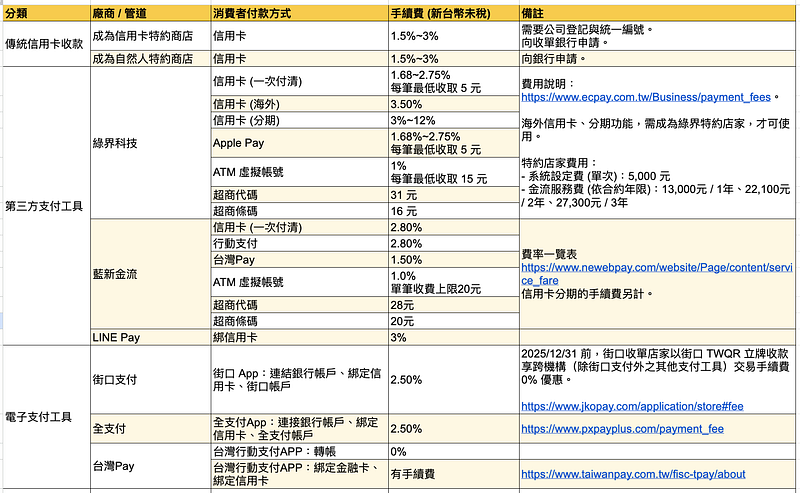The width and height of the screenshot is (800, 493).
Task: Click the 第三方支付工具 category cell
Action: click(46, 206)
